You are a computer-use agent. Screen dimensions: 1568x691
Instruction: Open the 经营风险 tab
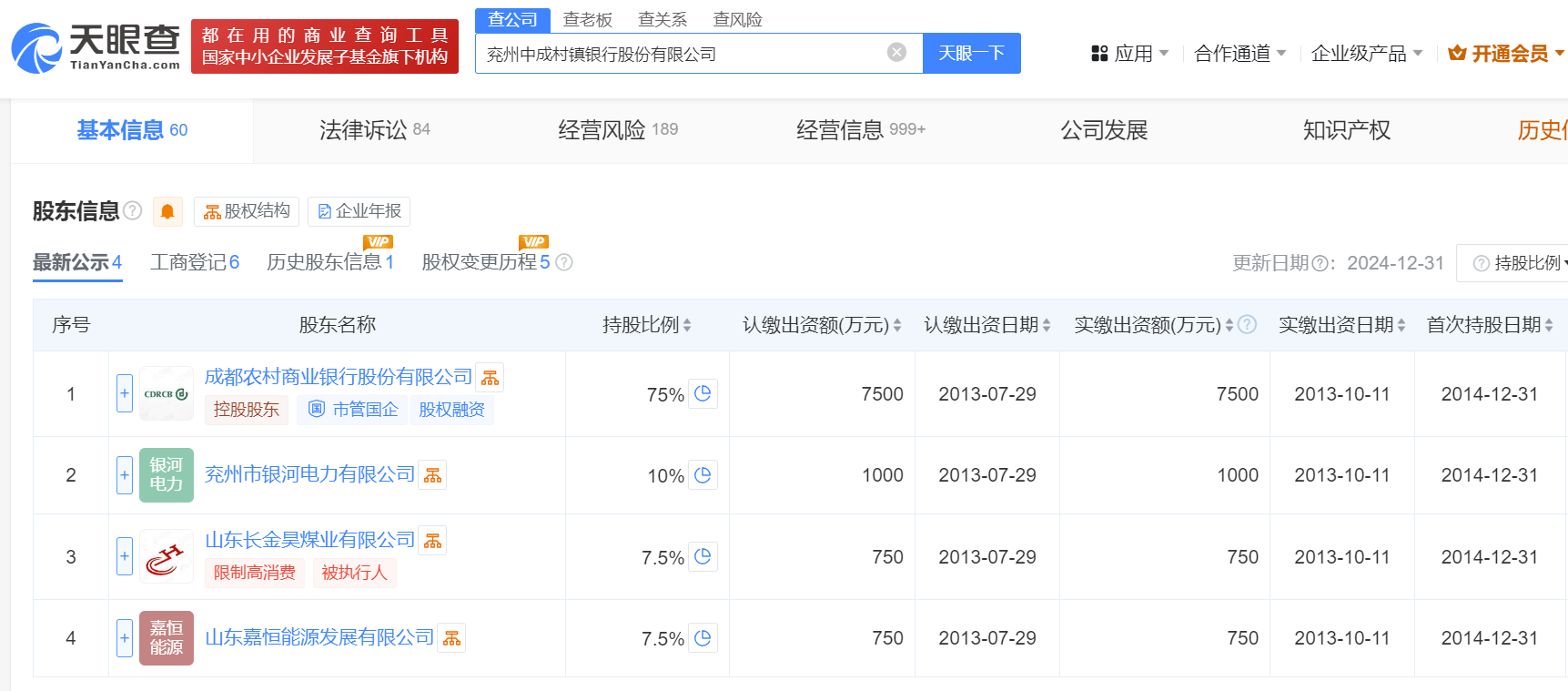click(618, 130)
